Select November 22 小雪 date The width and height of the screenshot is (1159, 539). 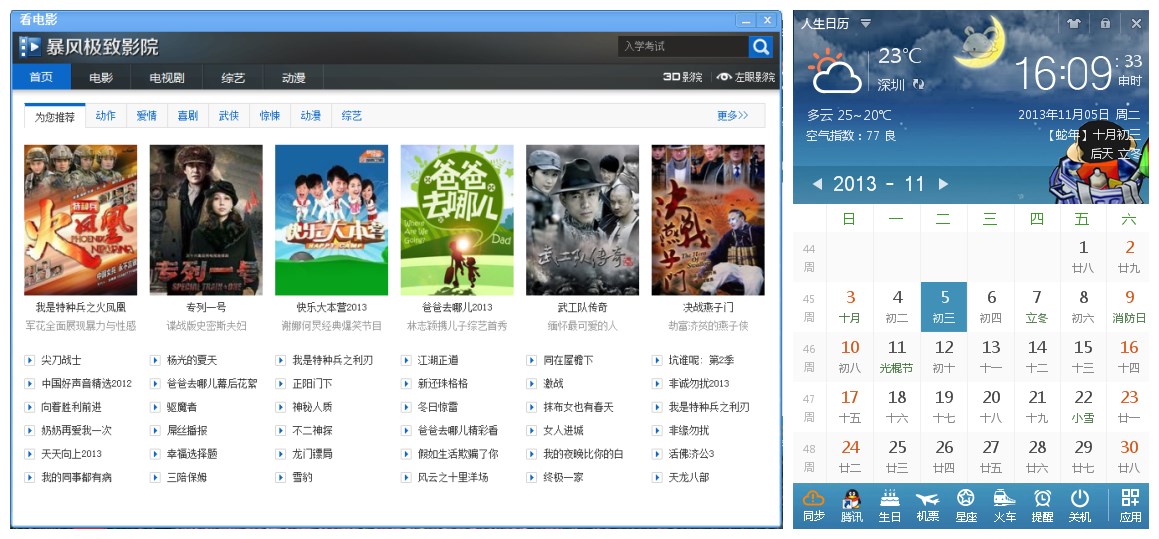(1083, 407)
